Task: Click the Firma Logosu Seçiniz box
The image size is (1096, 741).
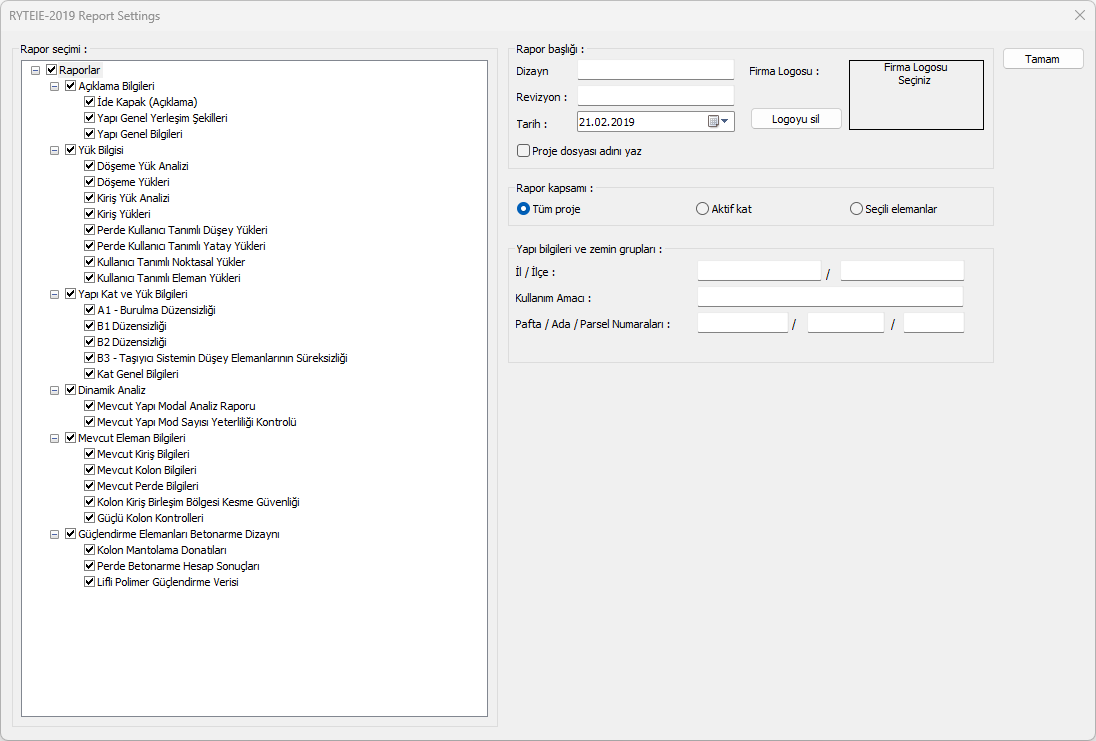Action: coord(915,95)
